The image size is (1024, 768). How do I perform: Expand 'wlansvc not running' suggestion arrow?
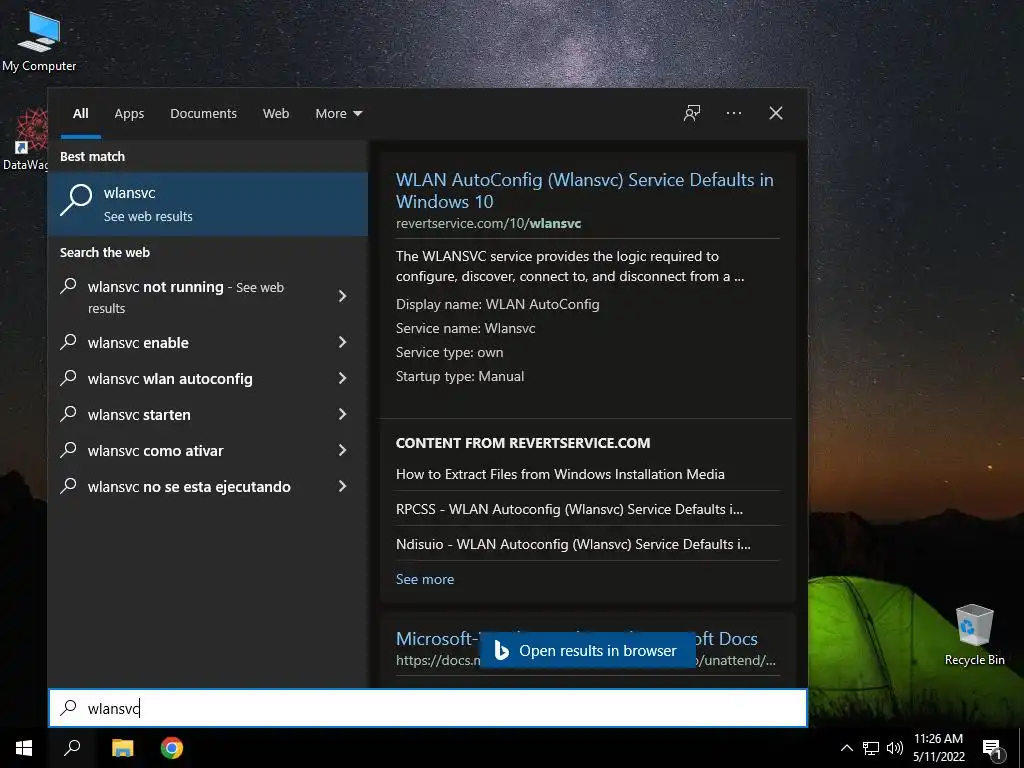[342, 296]
